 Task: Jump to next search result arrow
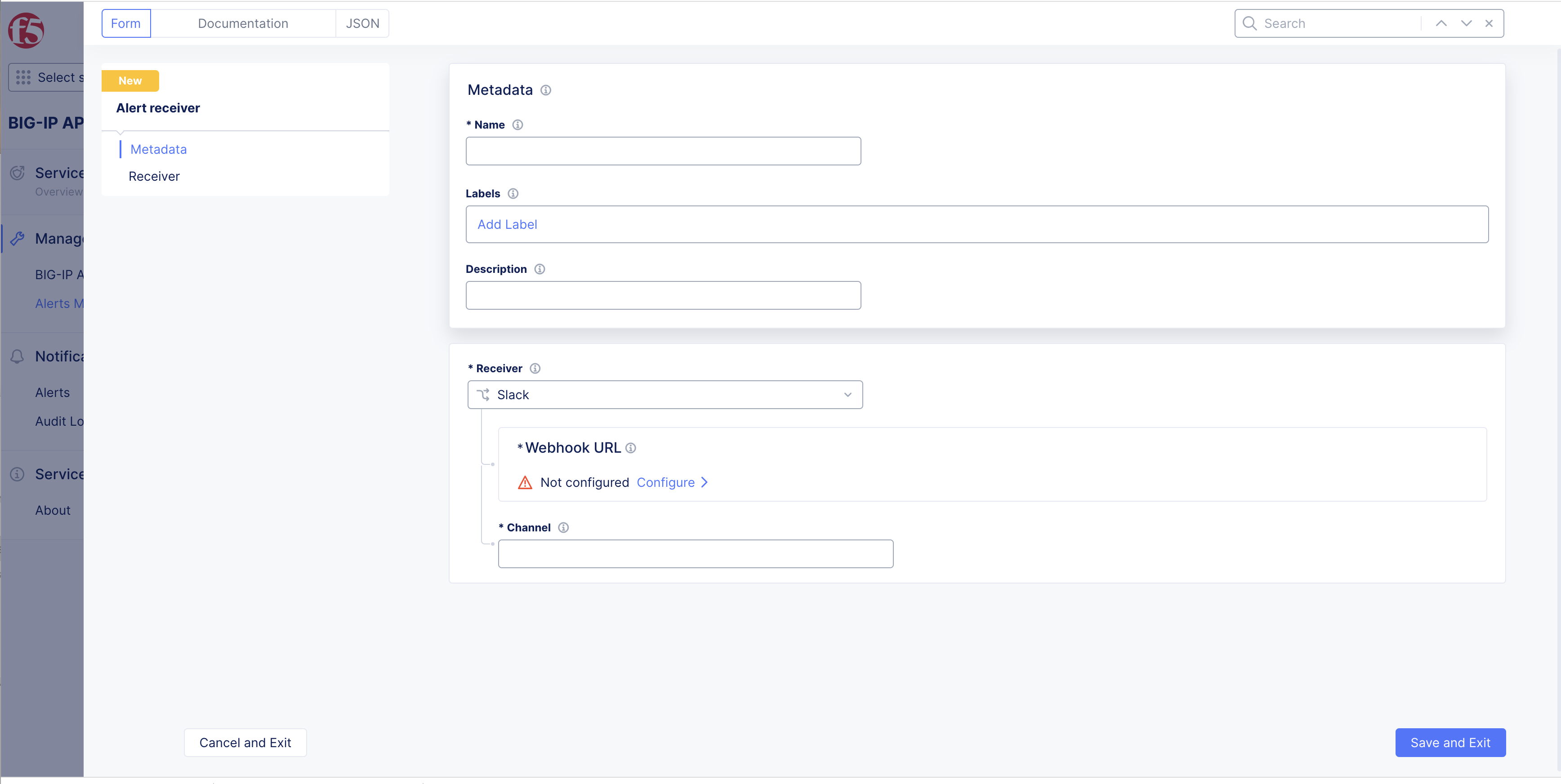[x=1466, y=24]
